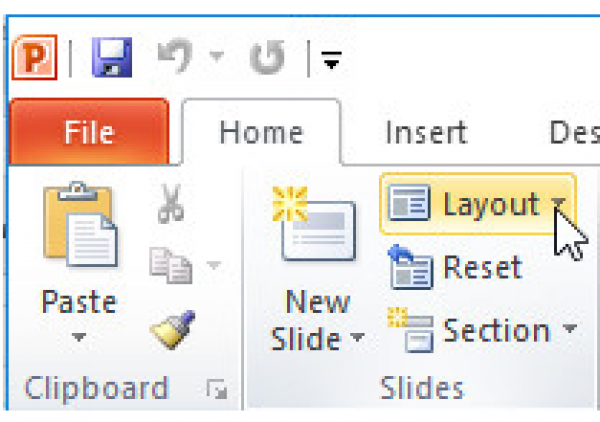Open the Layout dropdown

[477, 205]
